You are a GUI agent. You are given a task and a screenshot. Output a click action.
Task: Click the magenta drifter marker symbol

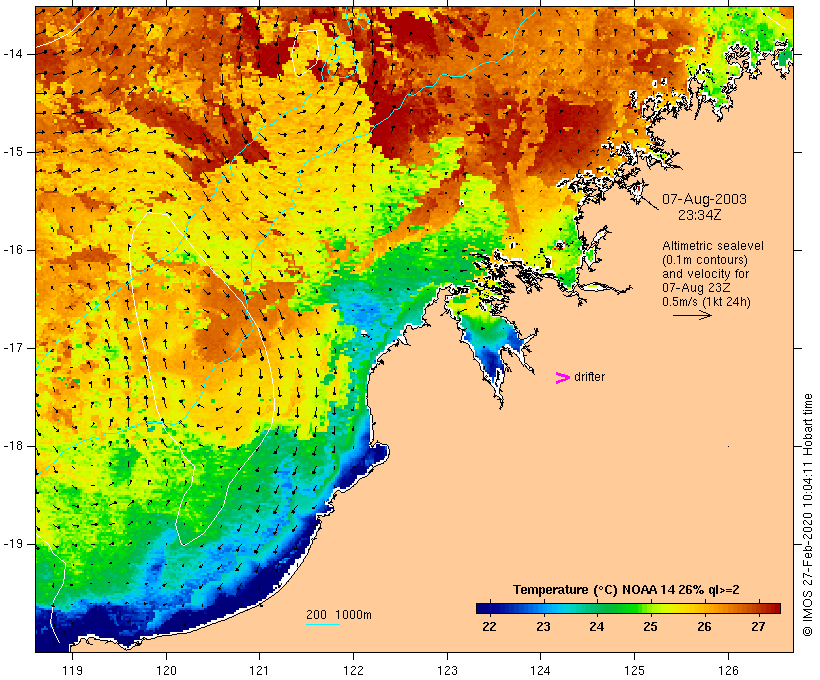pyautogui.click(x=562, y=378)
